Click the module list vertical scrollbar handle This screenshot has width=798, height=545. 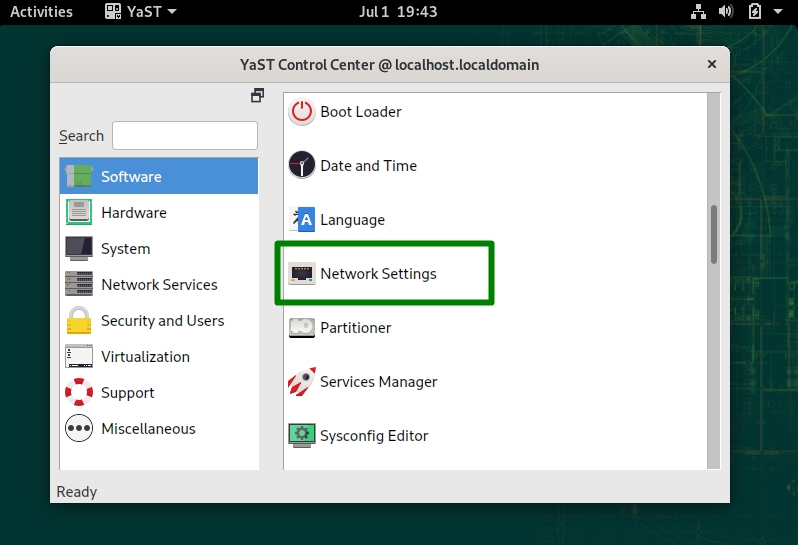point(714,235)
